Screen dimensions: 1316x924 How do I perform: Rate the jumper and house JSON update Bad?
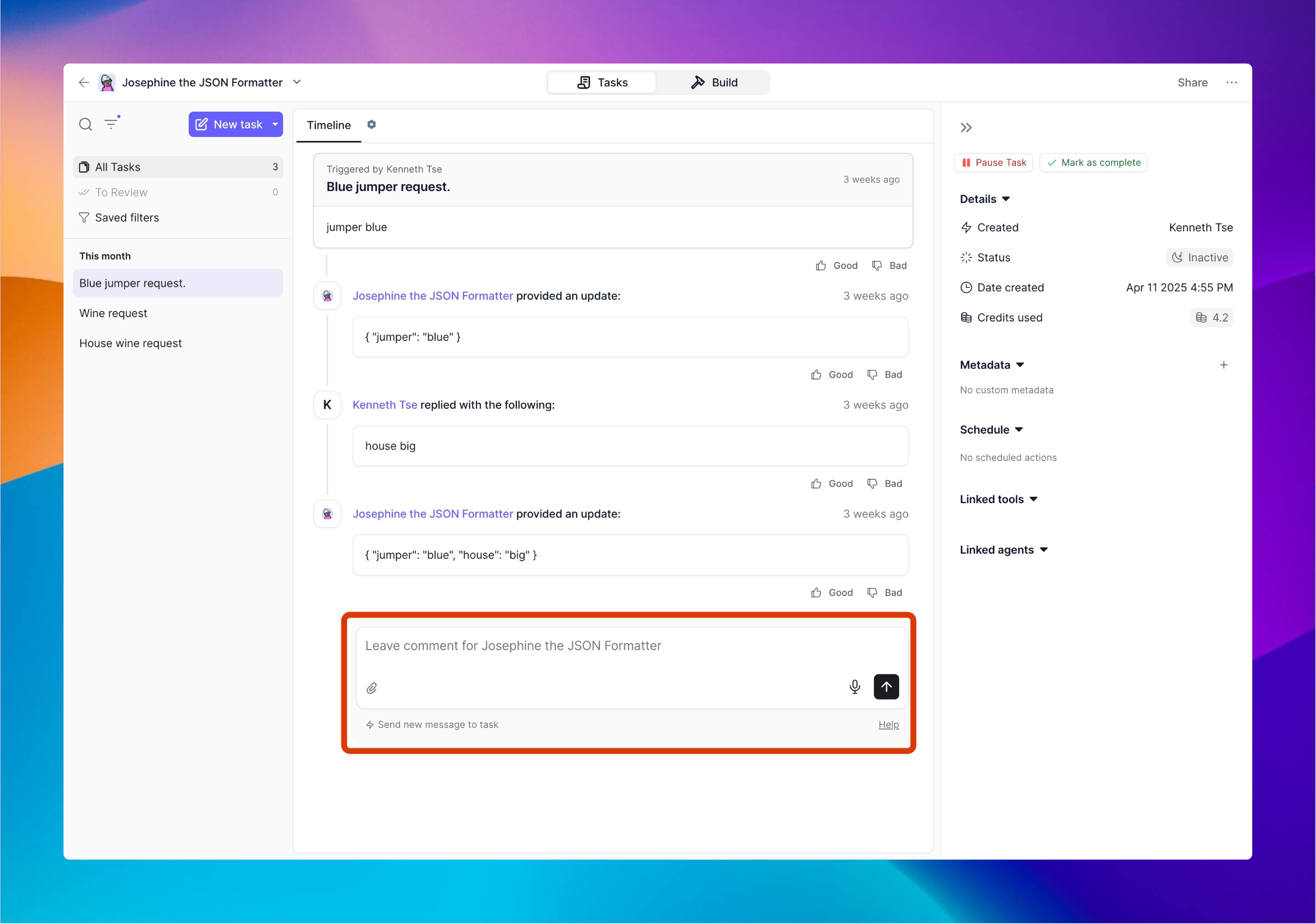[885, 592]
